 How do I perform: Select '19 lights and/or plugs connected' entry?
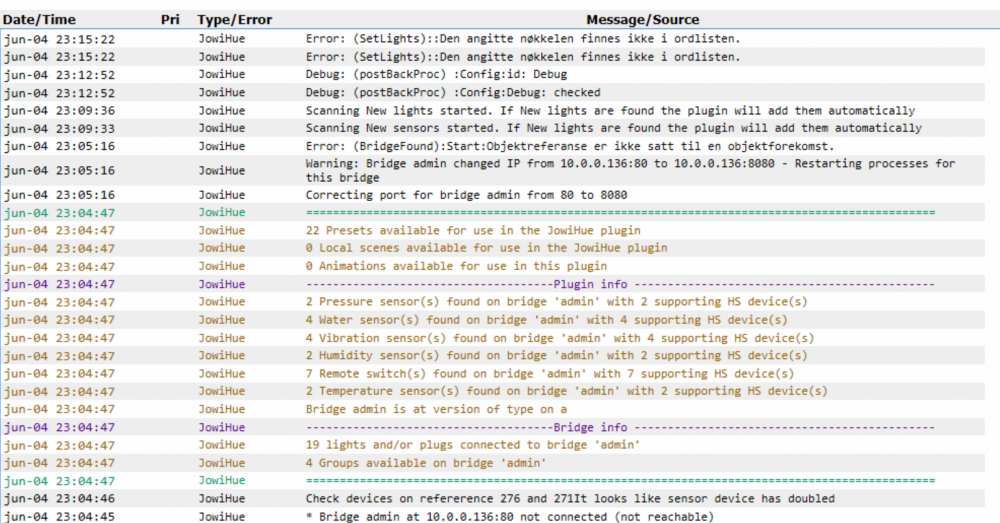point(473,445)
